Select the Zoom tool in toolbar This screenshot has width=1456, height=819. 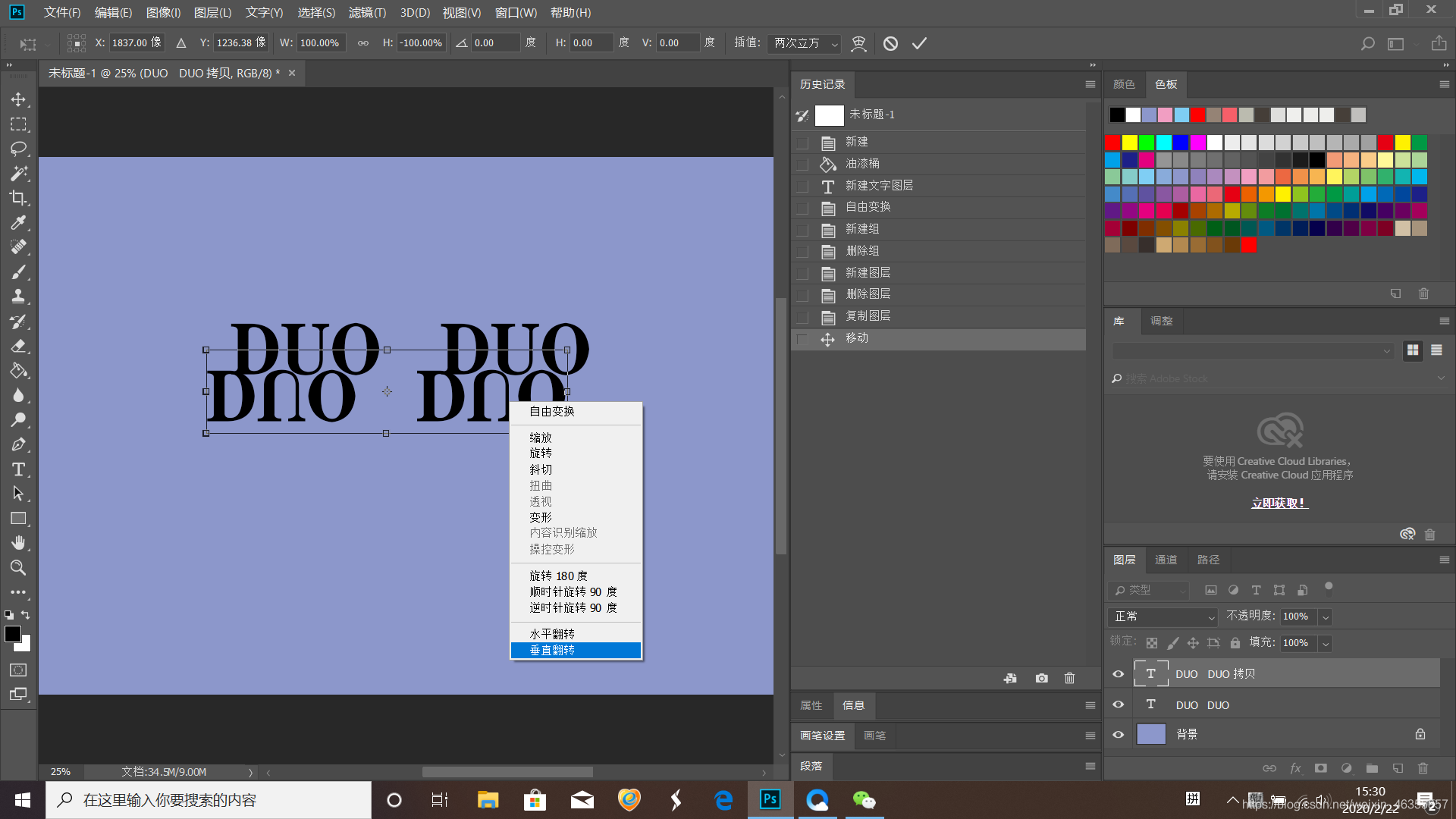[18, 567]
